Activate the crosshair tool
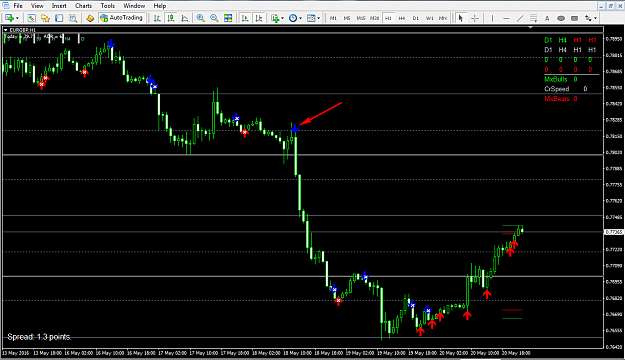Image resolution: width=625 pixels, height=360 pixels. coord(475,18)
